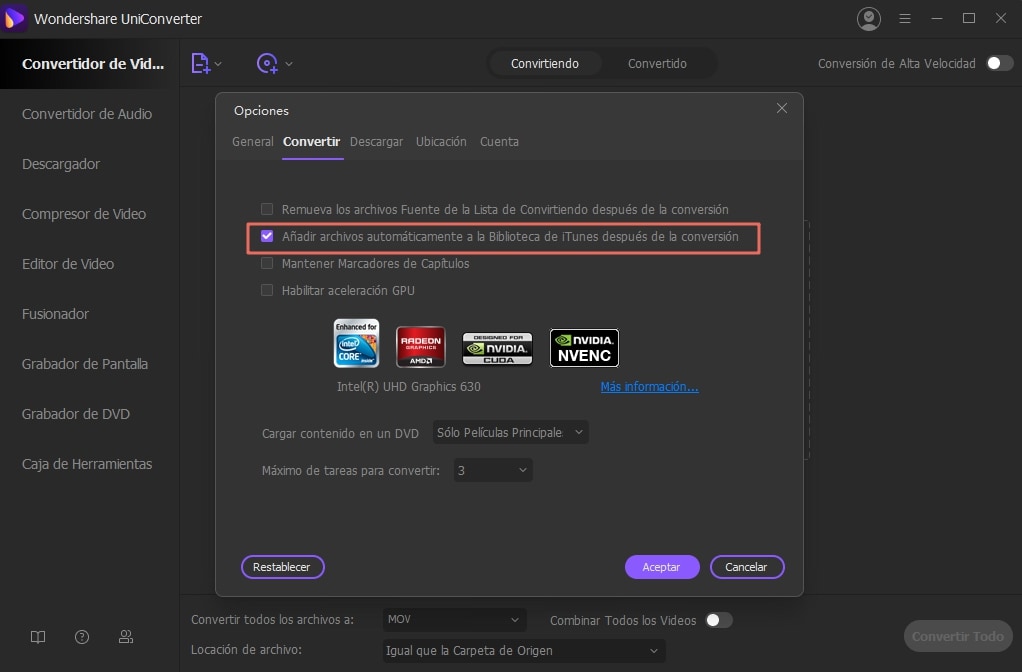
Task: Open the user guide book icon
Action: tap(38, 637)
